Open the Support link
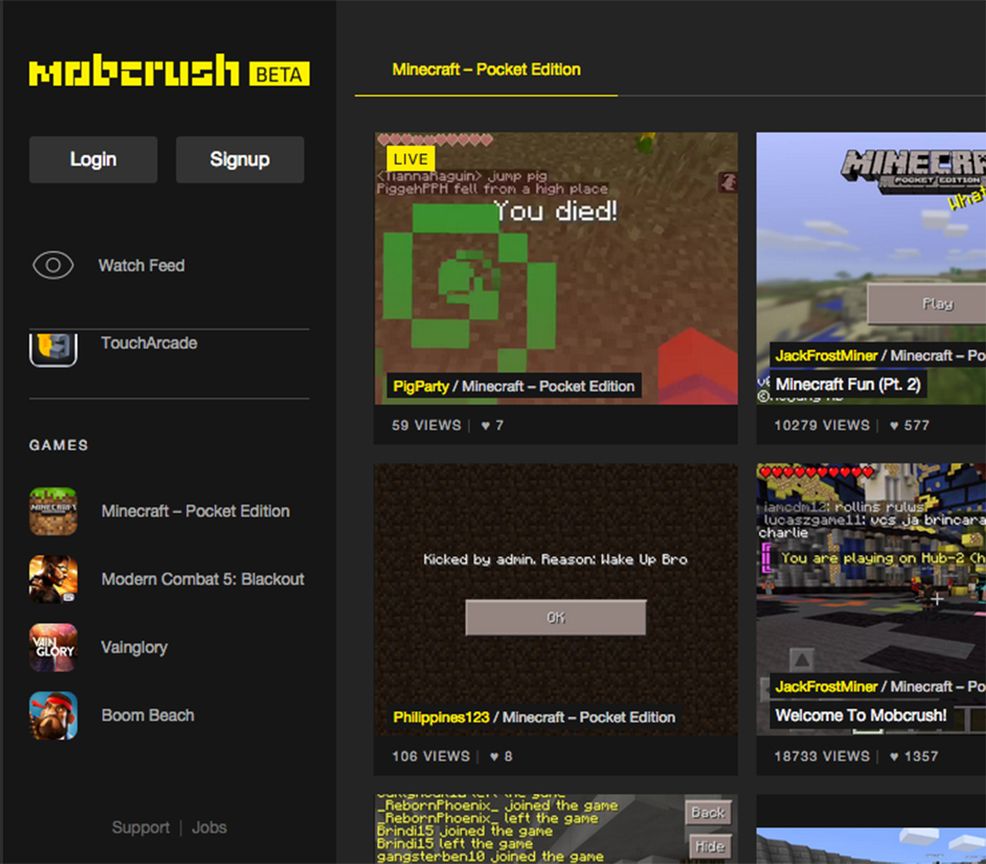The width and height of the screenshot is (986, 864). (140, 828)
